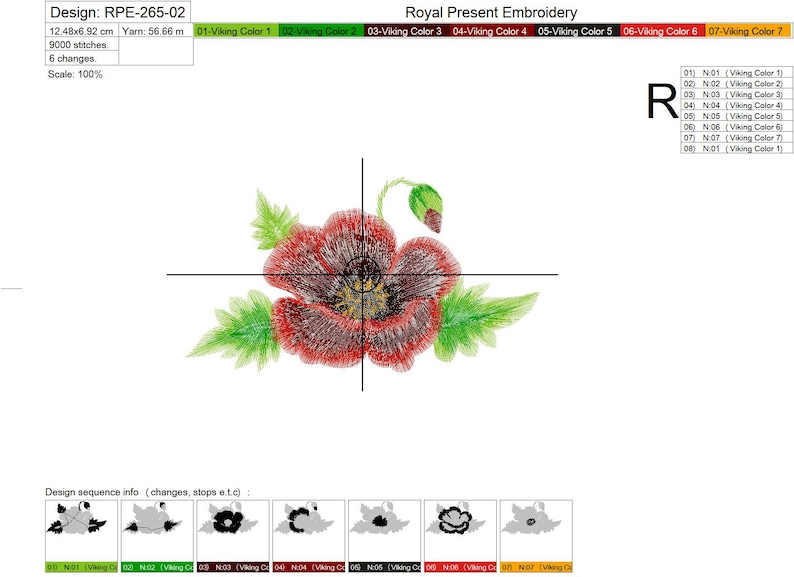
Task: Click sequence thumbnail 06 petal outline
Action: pos(460,536)
